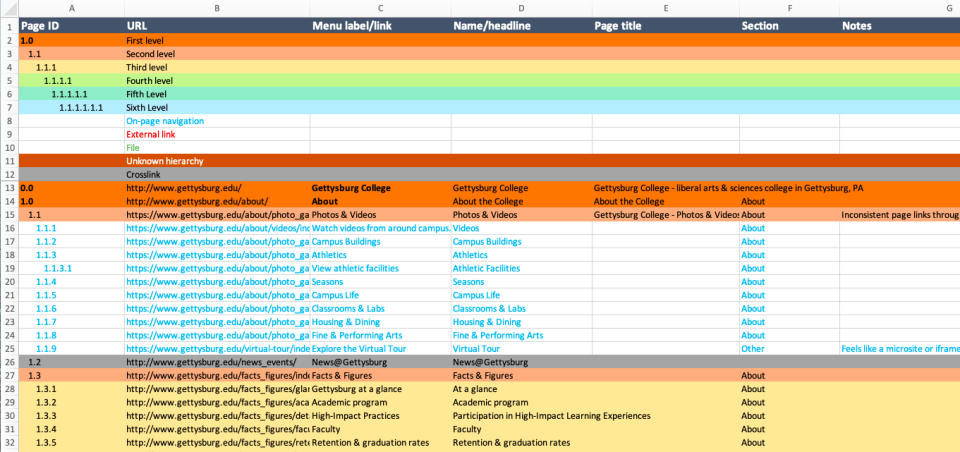Click the 'Page ID' header cell
Image resolution: width=960 pixels, height=452 pixels.
point(72,26)
